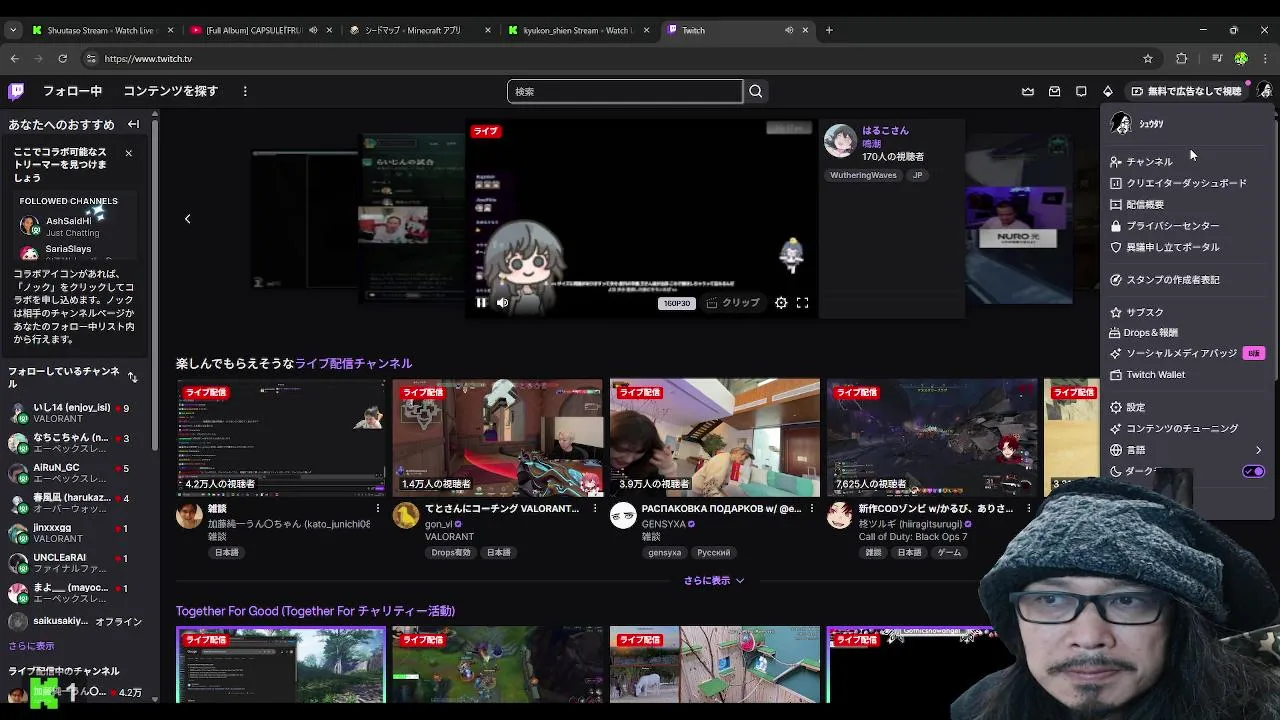Reload the page in browser

[62, 58]
